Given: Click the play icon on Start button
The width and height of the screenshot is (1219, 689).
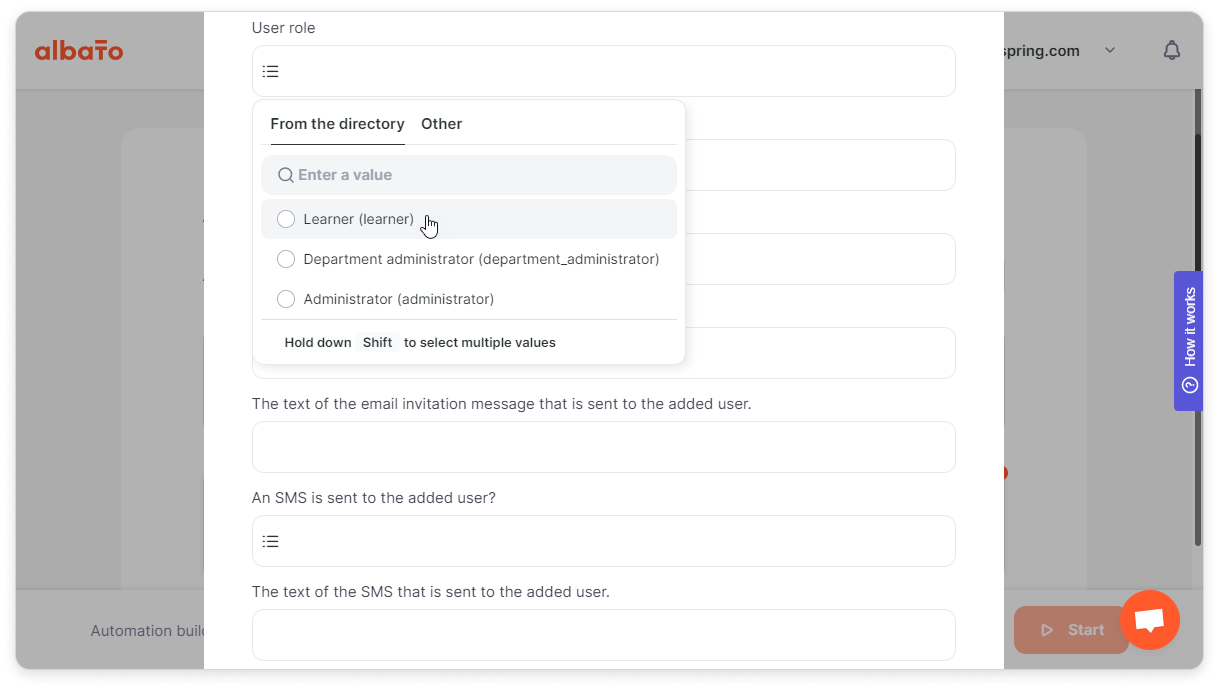Looking at the screenshot, I should 1048,630.
